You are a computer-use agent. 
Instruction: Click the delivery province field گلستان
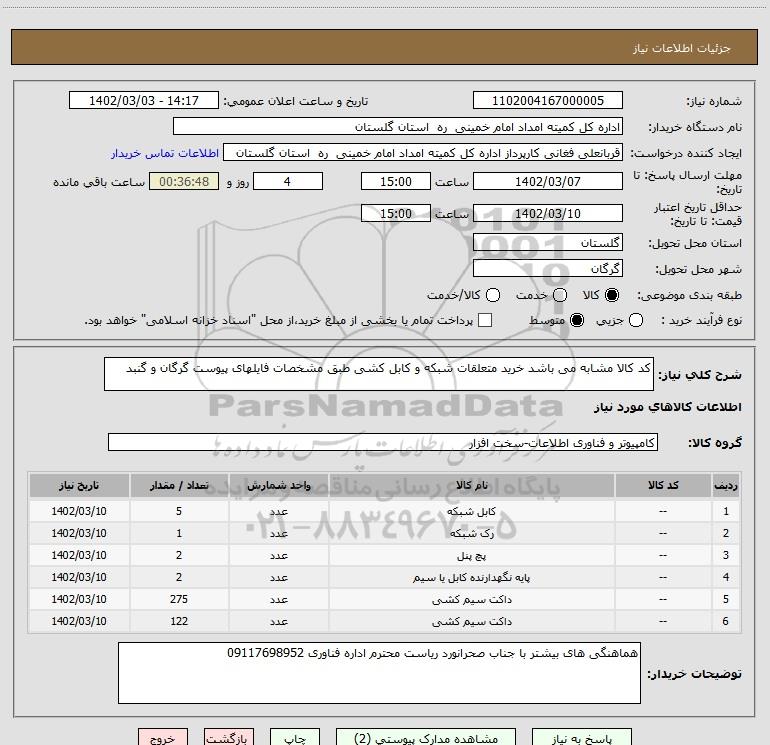click(x=548, y=243)
